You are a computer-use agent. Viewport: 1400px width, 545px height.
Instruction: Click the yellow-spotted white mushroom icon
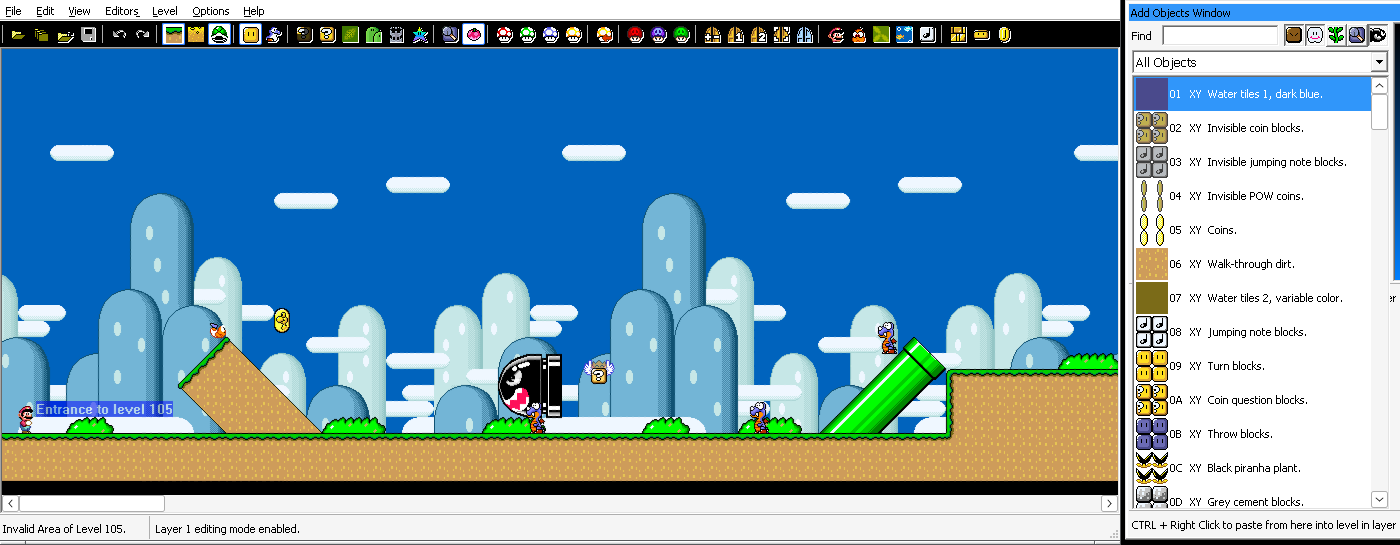(x=574, y=35)
